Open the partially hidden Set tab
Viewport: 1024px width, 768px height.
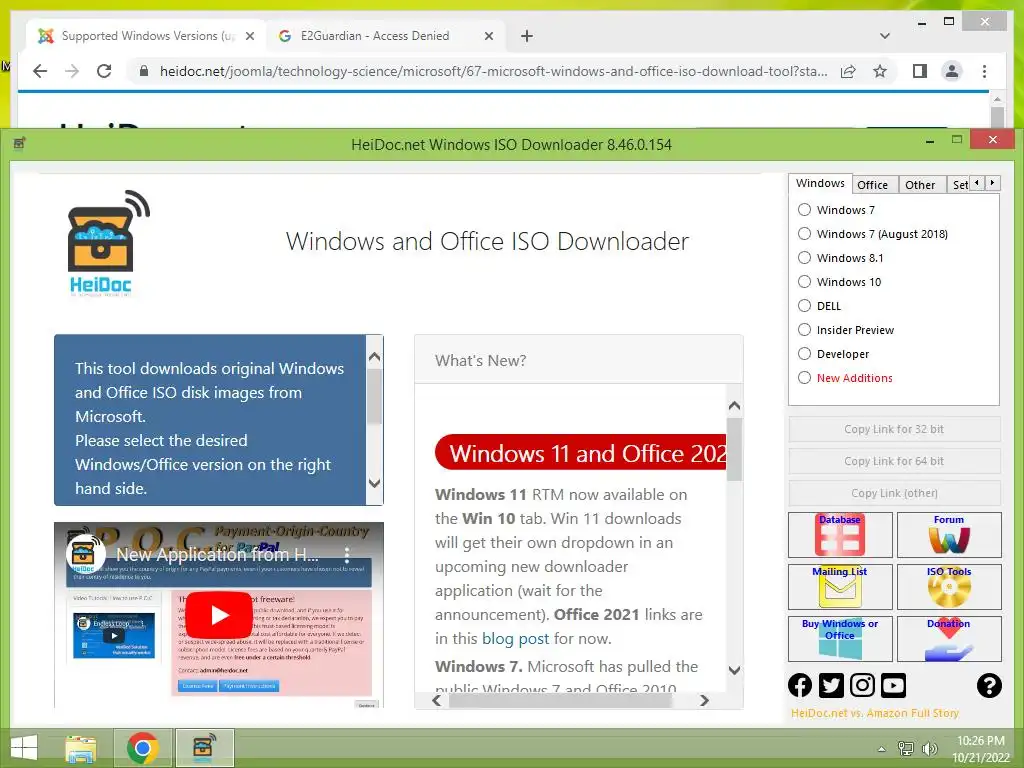pos(959,185)
